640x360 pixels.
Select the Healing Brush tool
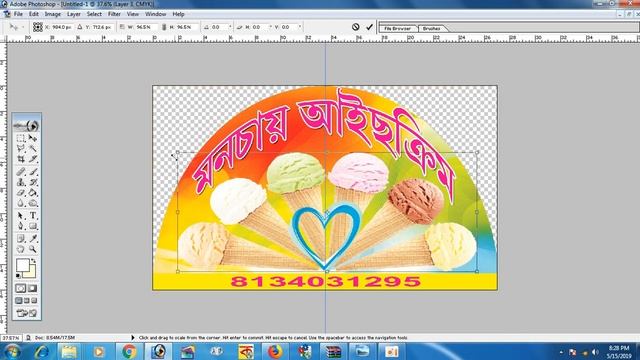(21, 172)
